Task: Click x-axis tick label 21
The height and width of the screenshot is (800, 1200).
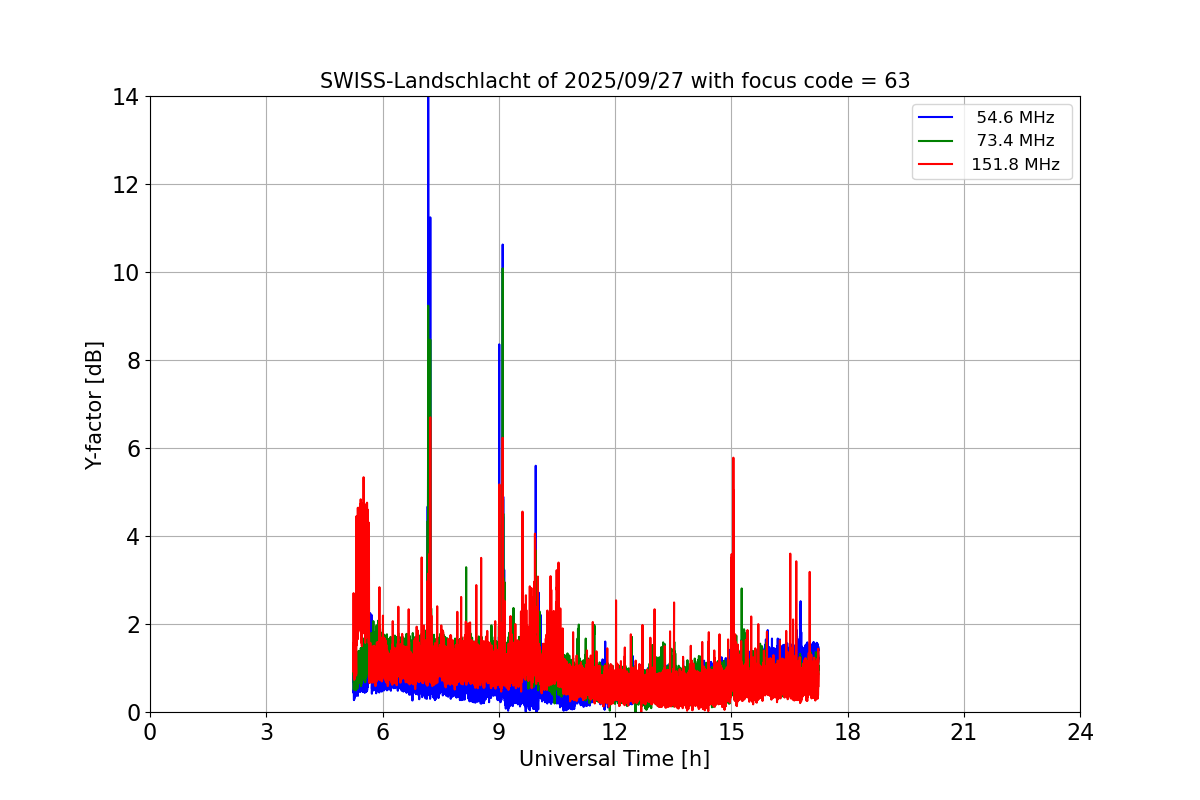Action: tap(964, 732)
